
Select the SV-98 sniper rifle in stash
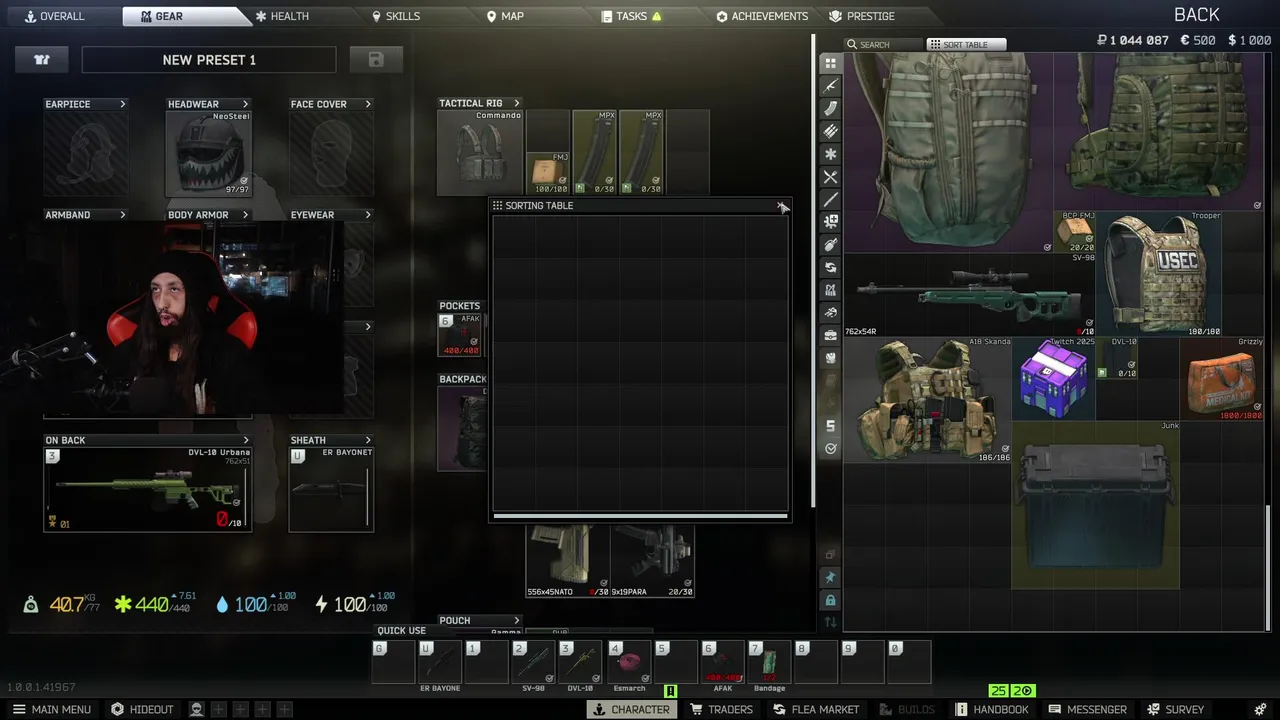click(969, 295)
